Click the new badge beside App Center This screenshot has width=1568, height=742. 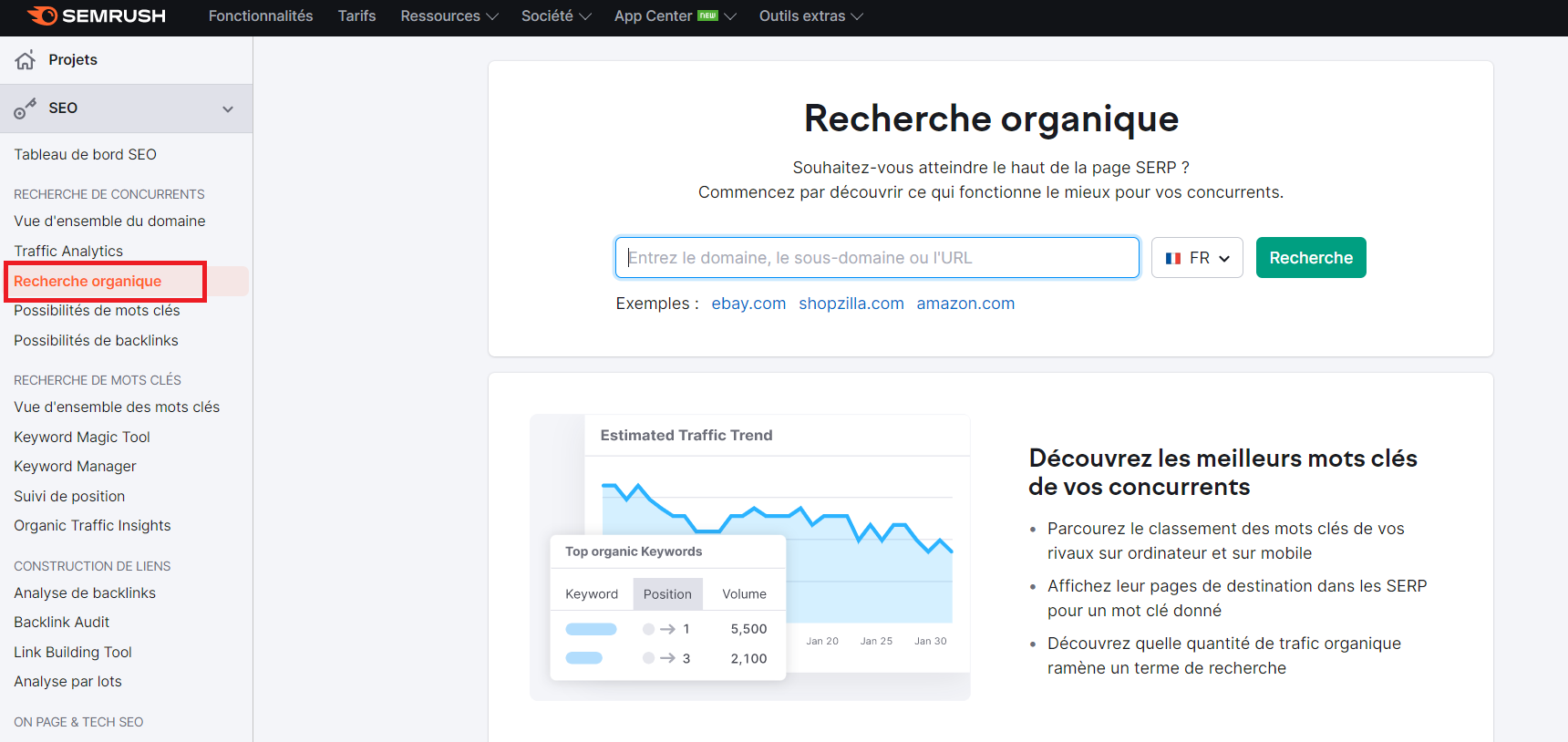[707, 15]
